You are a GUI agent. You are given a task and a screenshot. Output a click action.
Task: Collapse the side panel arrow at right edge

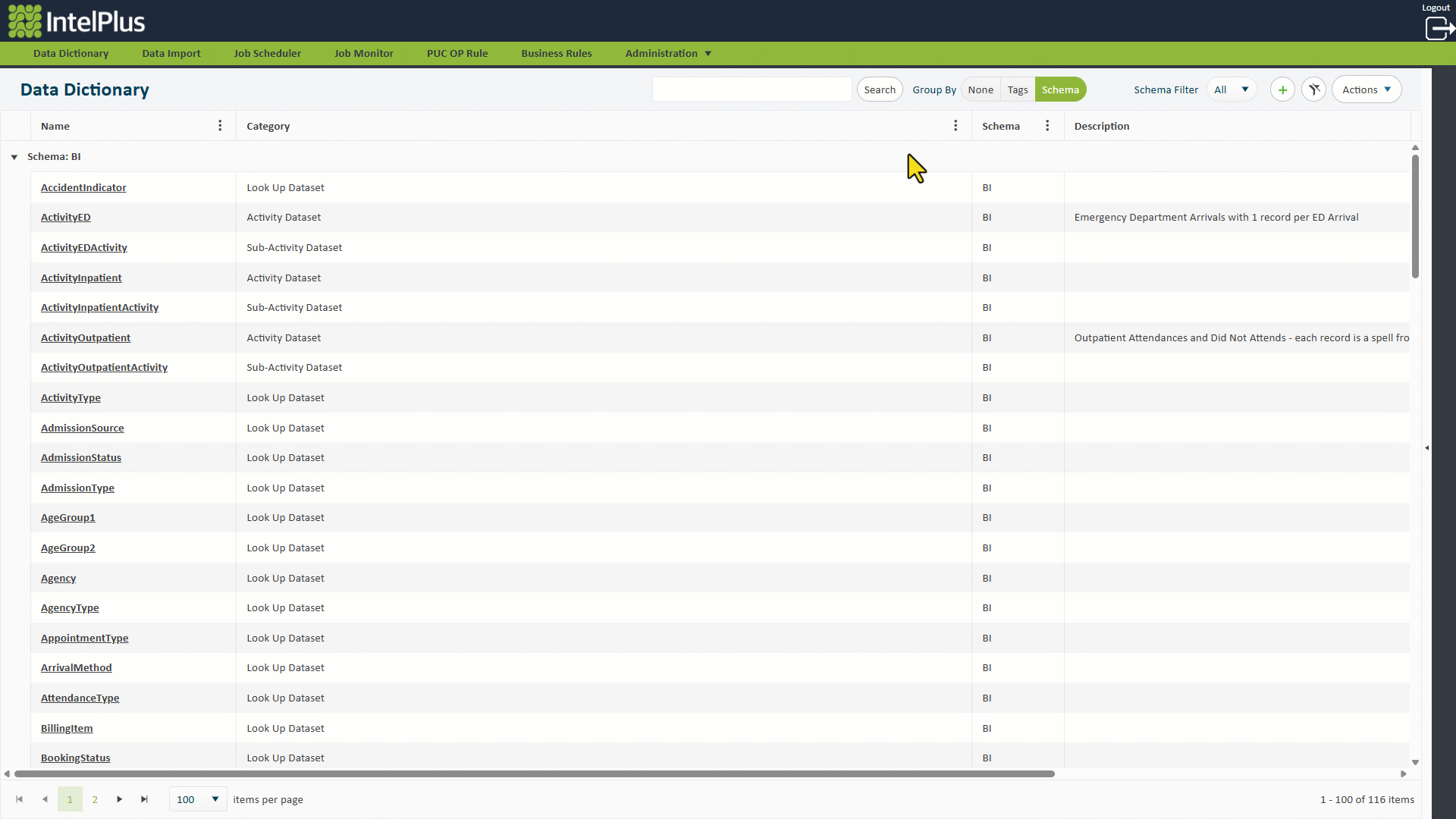pos(1426,448)
